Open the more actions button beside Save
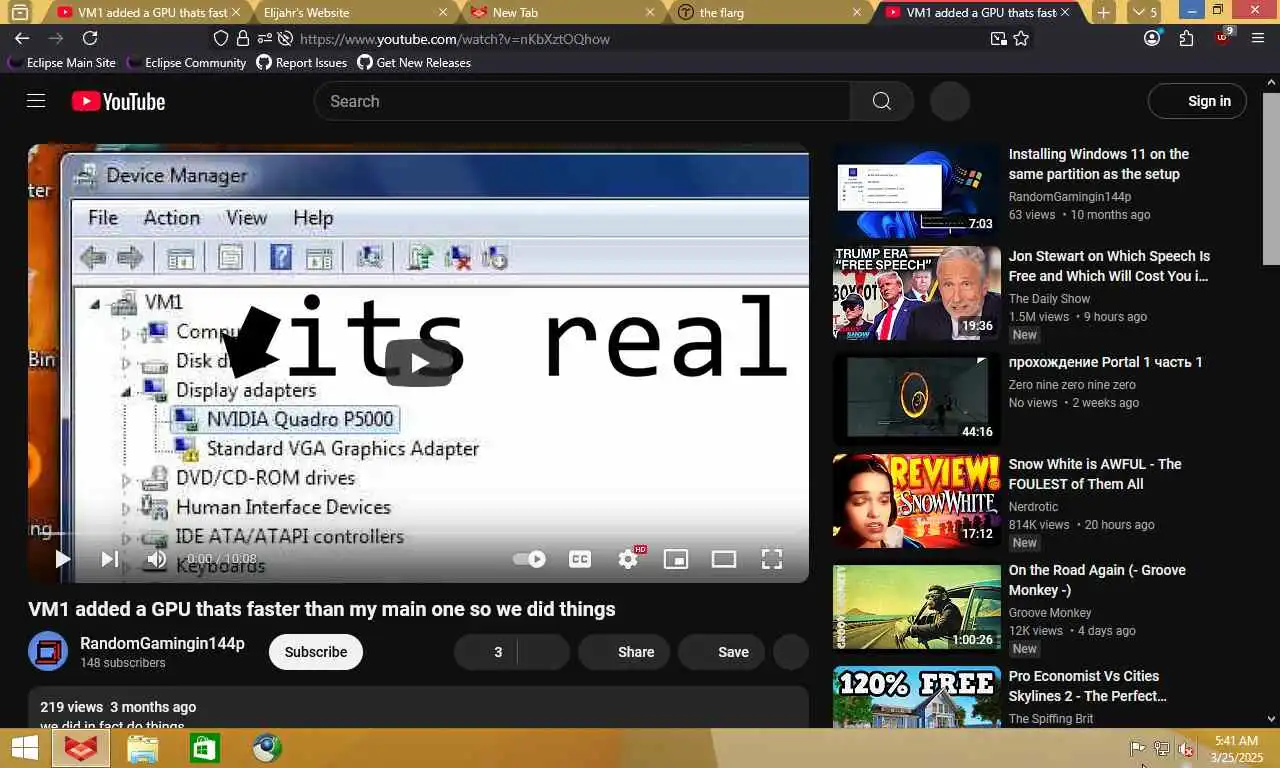This screenshot has width=1280, height=768. (x=791, y=652)
